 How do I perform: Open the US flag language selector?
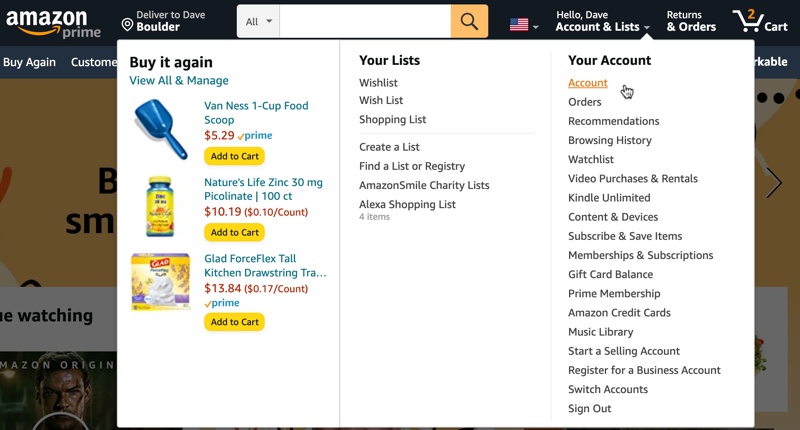point(524,25)
